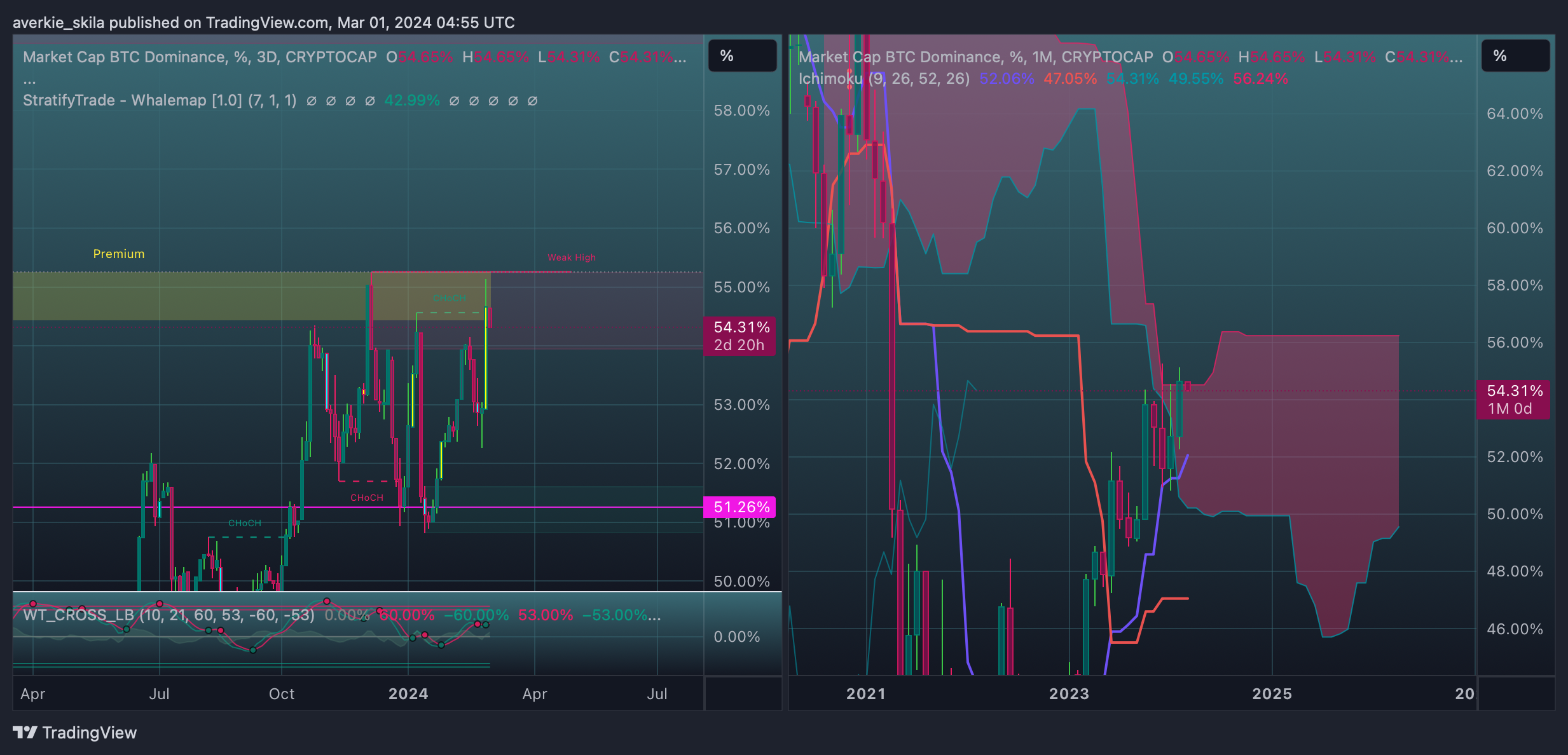The width and height of the screenshot is (1568, 755).
Task: Click the 1M BTC Dominance chart title
Action: point(975,57)
